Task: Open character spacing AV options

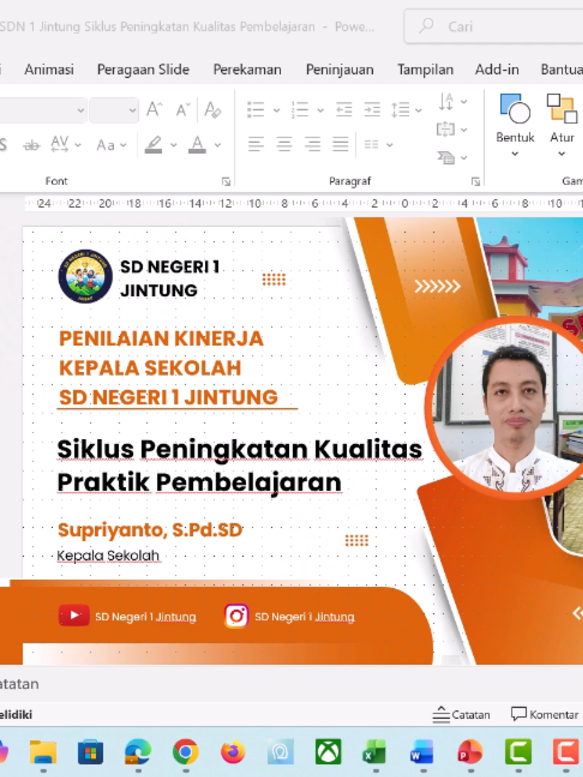Action: coord(65,145)
